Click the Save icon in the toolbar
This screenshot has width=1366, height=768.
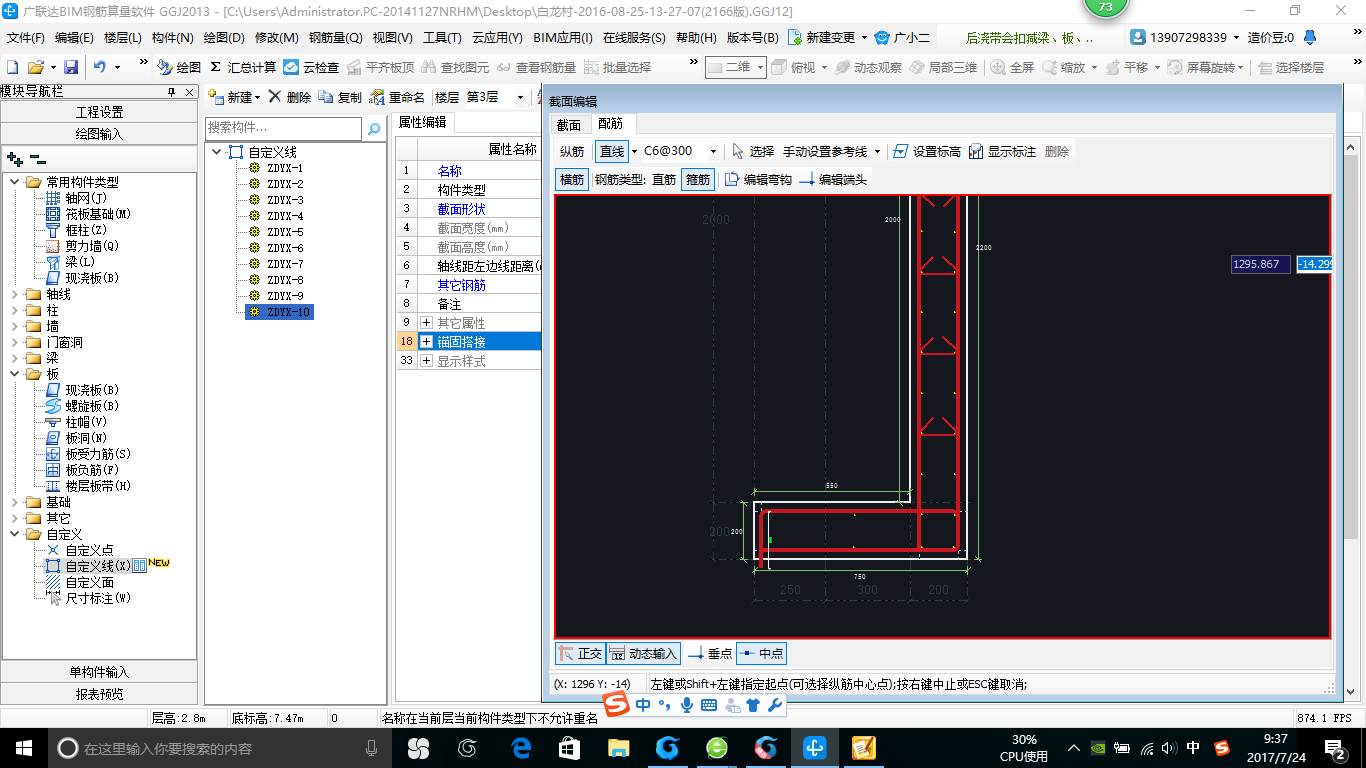(71, 67)
